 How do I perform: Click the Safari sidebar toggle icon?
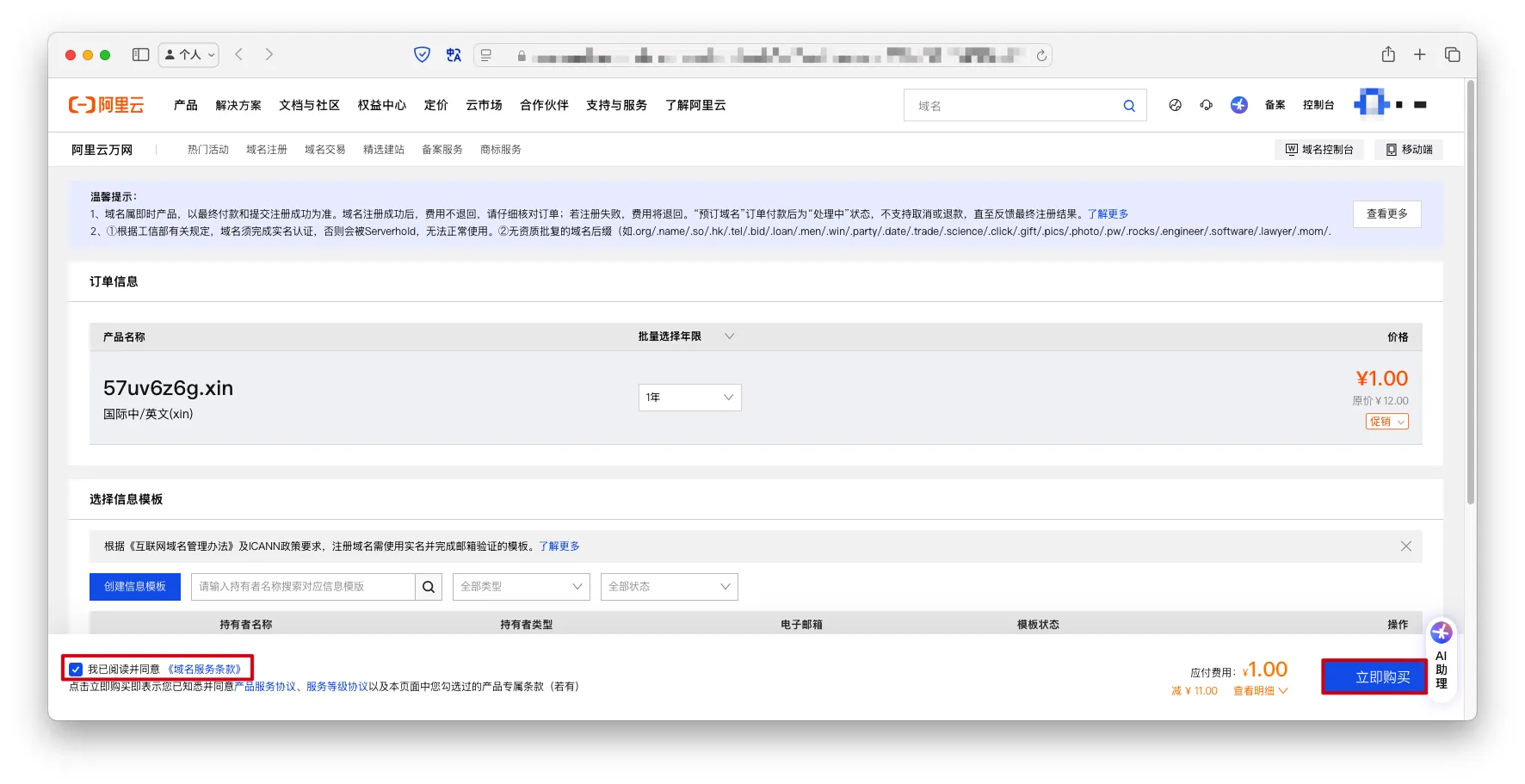coord(140,55)
